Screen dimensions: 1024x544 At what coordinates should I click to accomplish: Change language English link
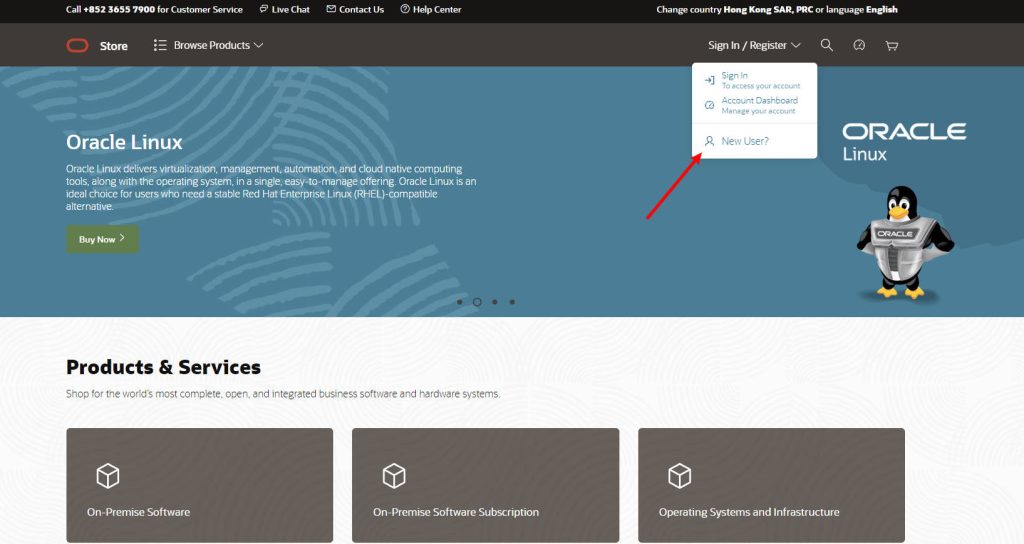point(882,9)
